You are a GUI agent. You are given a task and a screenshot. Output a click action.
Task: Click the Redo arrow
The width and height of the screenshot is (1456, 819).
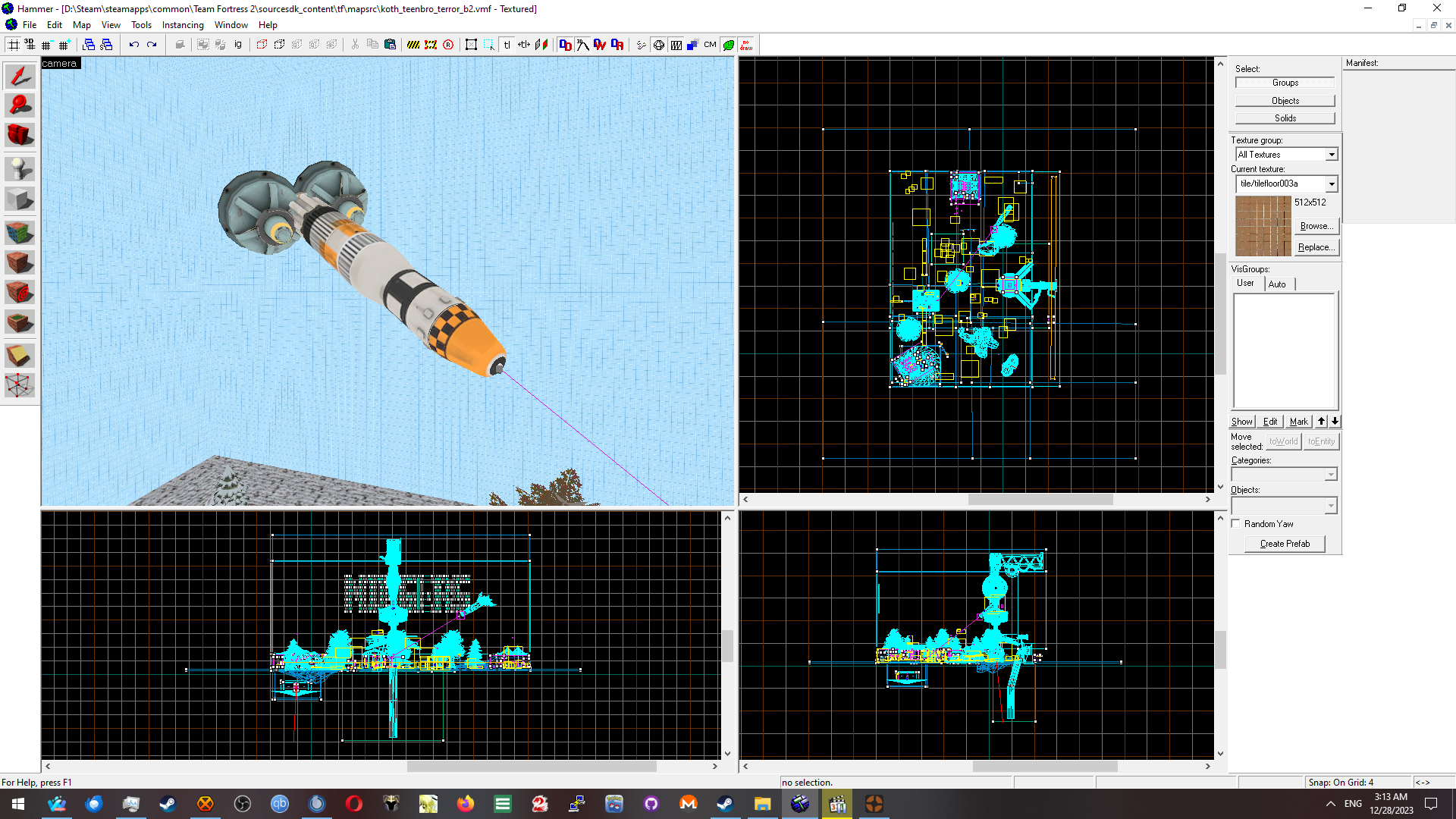[x=152, y=45]
